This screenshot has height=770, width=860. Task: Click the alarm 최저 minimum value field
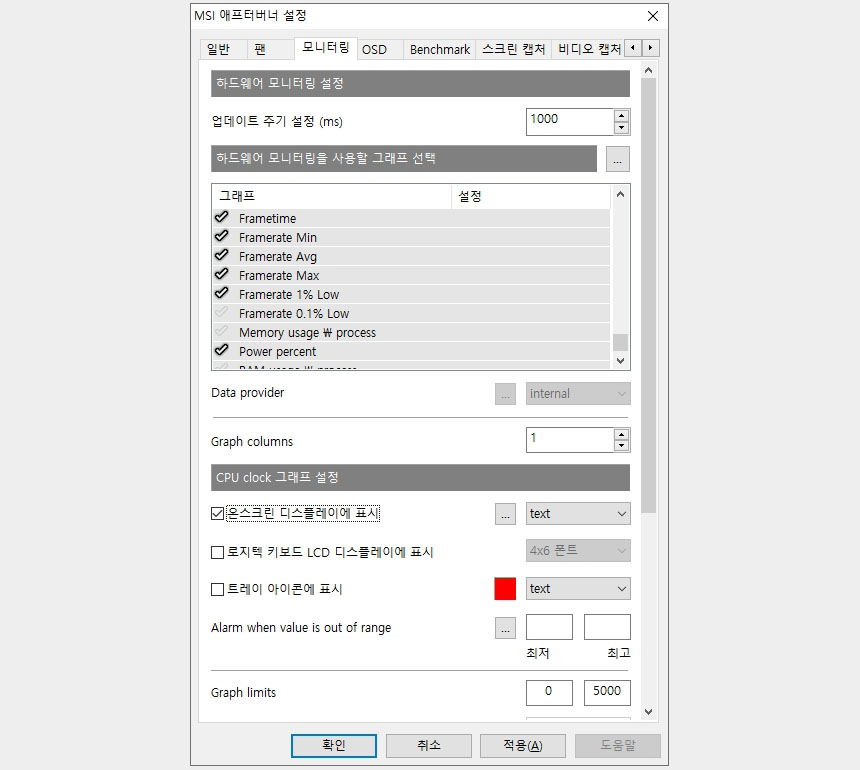pyautogui.click(x=549, y=627)
